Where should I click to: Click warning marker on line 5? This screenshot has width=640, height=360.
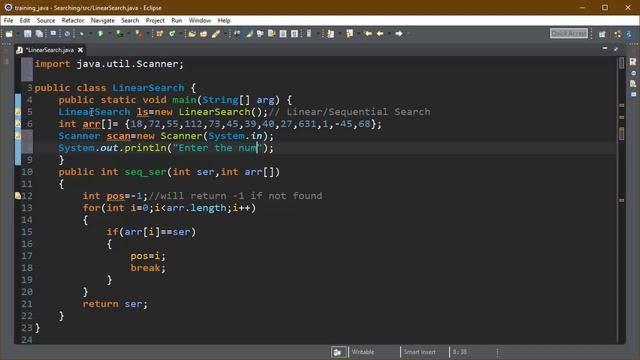pos(18,112)
